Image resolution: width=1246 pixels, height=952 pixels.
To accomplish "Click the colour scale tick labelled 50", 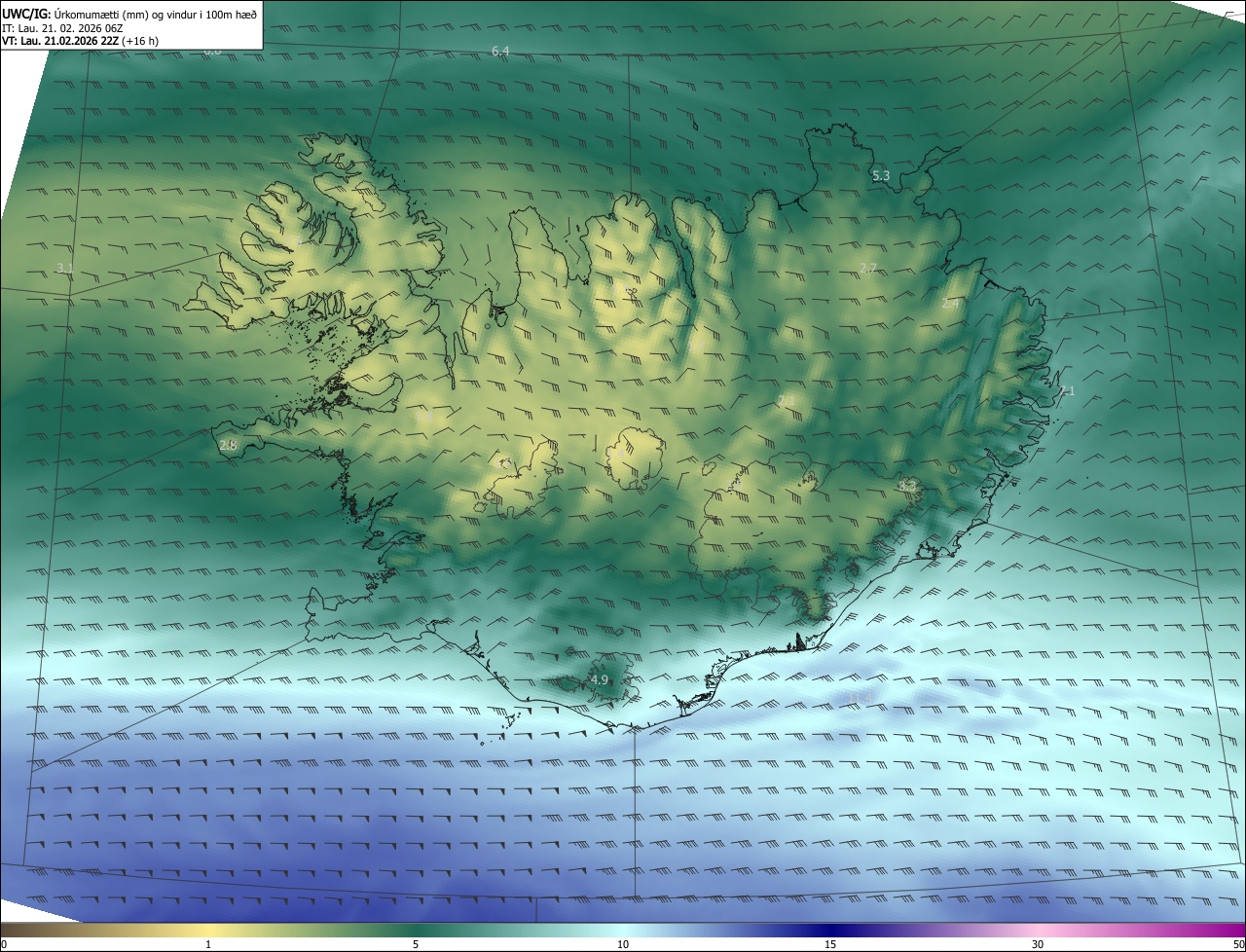I will (x=1238, y=944).
